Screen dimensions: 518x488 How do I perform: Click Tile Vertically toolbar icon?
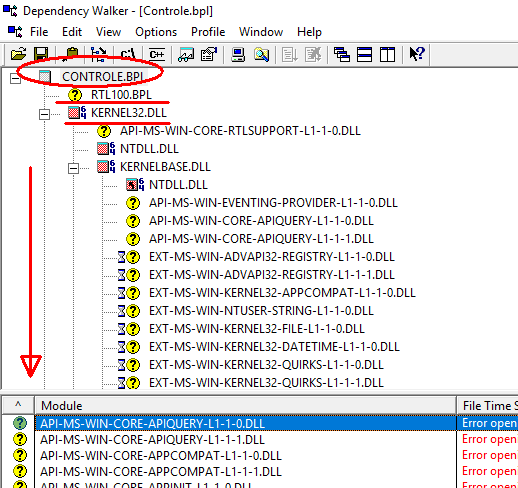(387, 54)
